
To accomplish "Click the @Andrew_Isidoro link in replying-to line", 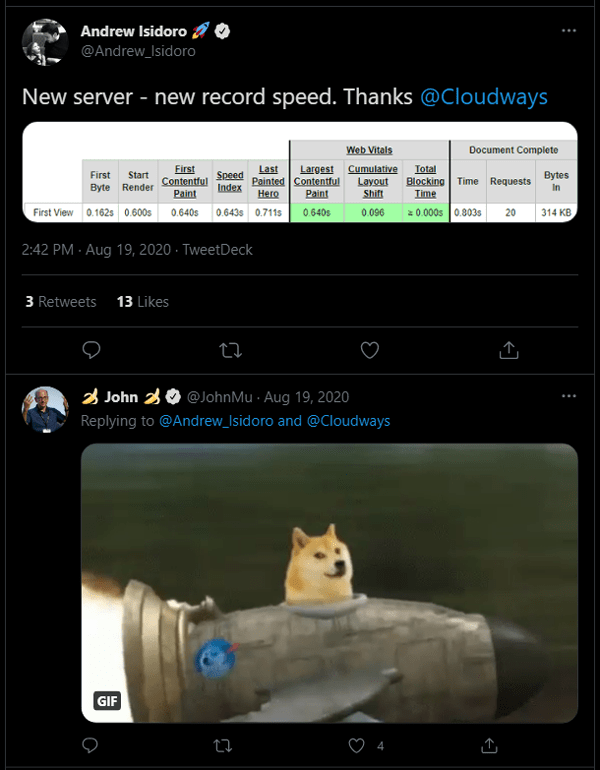I will pos(216,421).
